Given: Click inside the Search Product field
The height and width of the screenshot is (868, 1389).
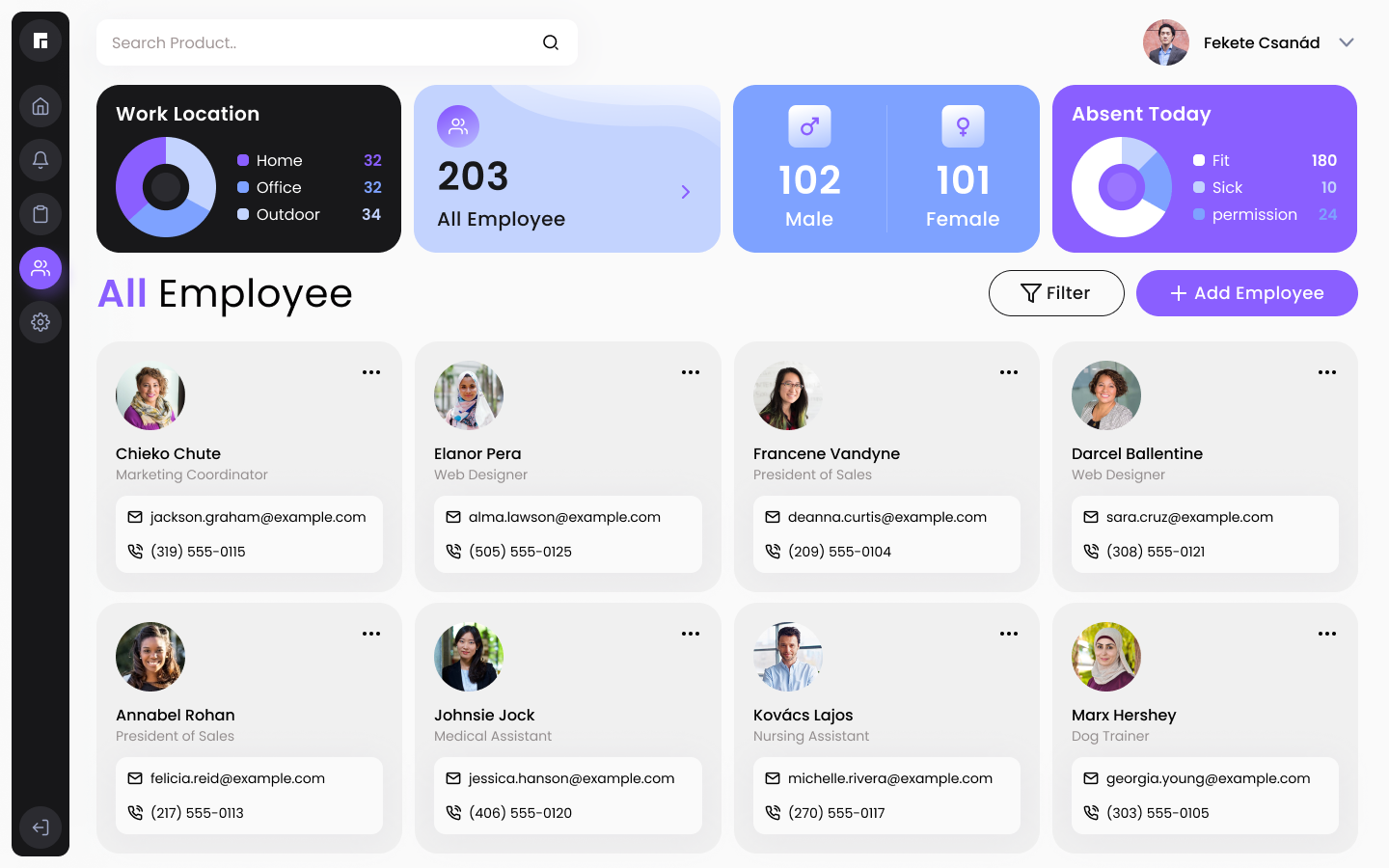Looking at the screenshot, I should point(289,42).
